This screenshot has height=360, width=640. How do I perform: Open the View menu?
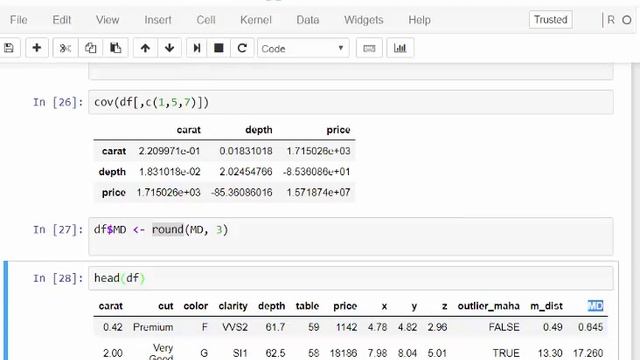[x=107, y=20]
